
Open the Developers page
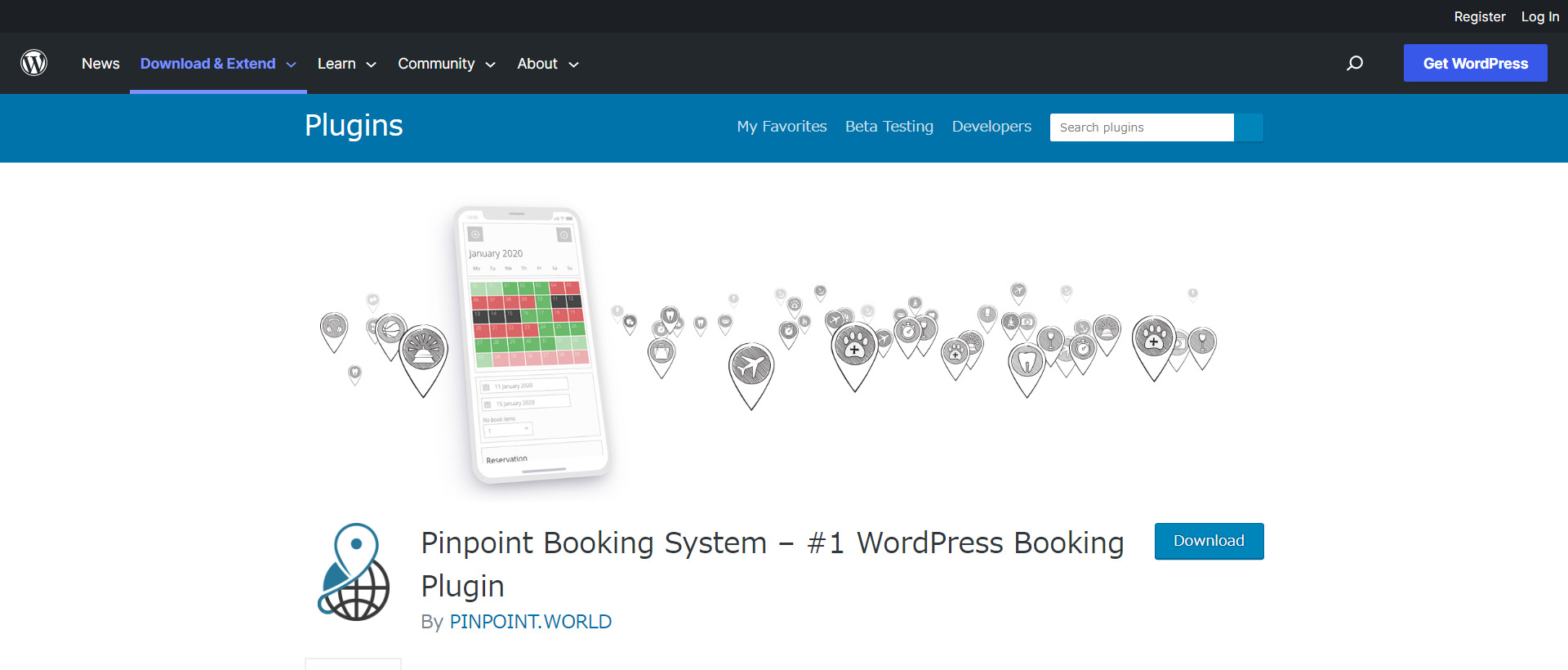[x=991, y=127]
